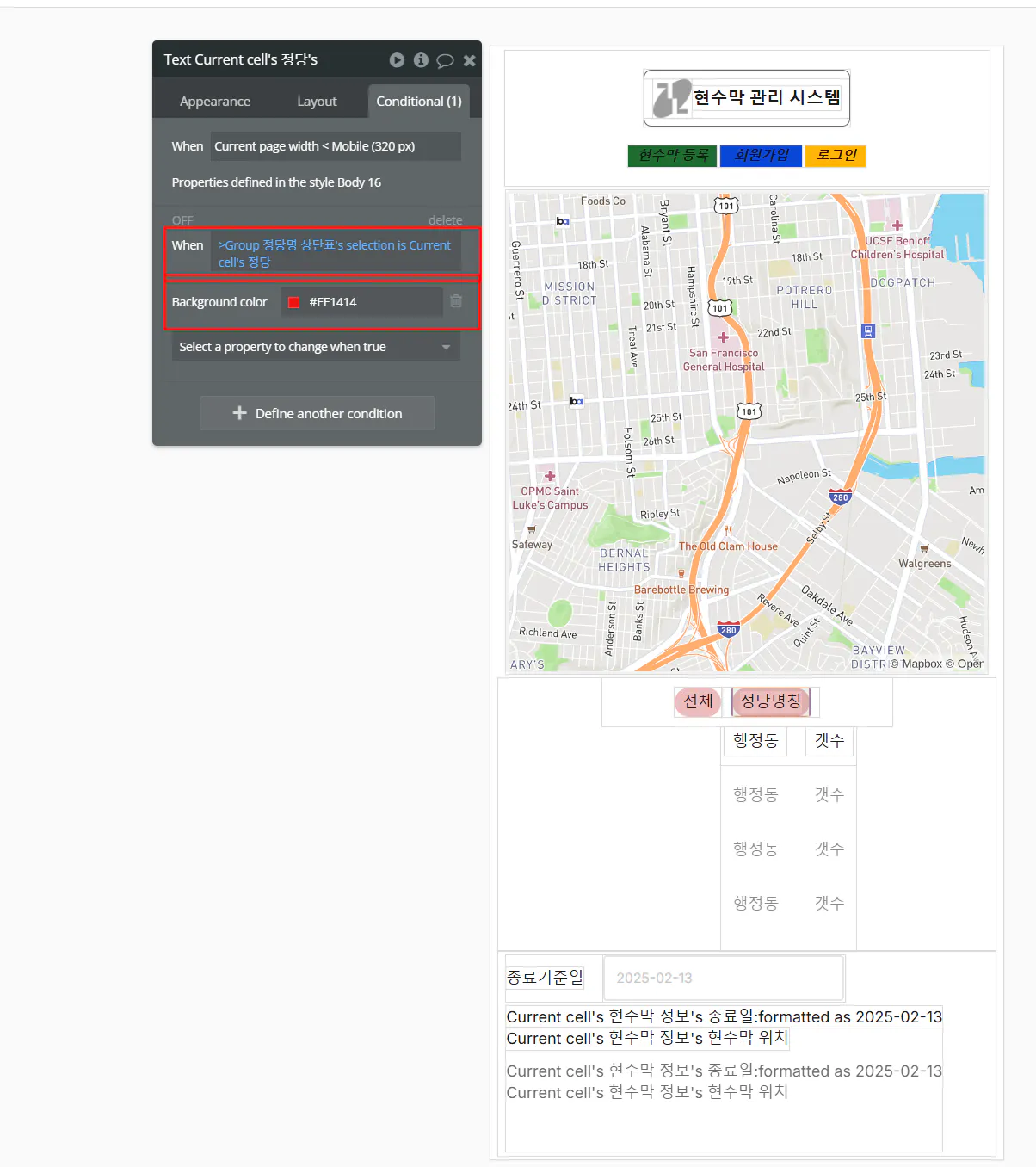This screenshot has width=1036, height=1167.
Task: Switch to the Appearance tab
Action: 215,102
